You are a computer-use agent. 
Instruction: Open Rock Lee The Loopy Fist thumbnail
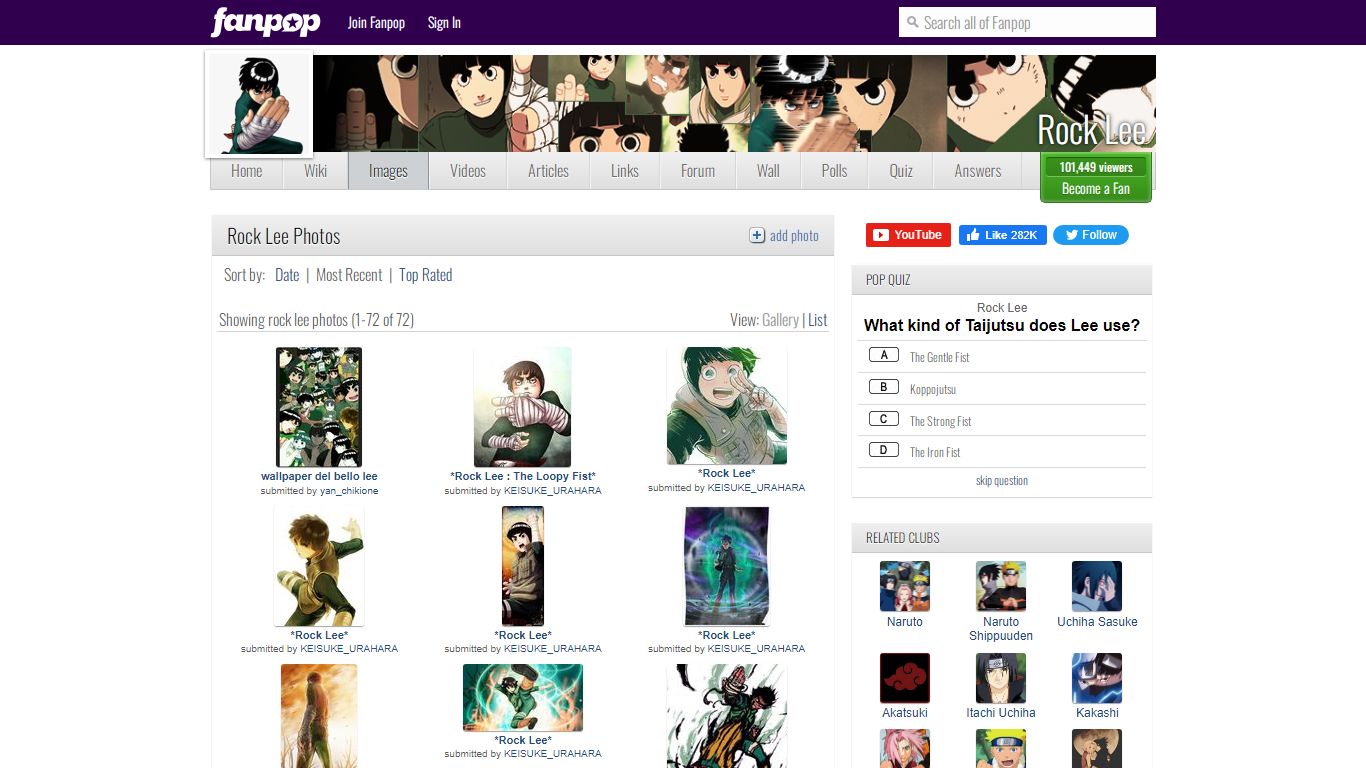[523, 407]
